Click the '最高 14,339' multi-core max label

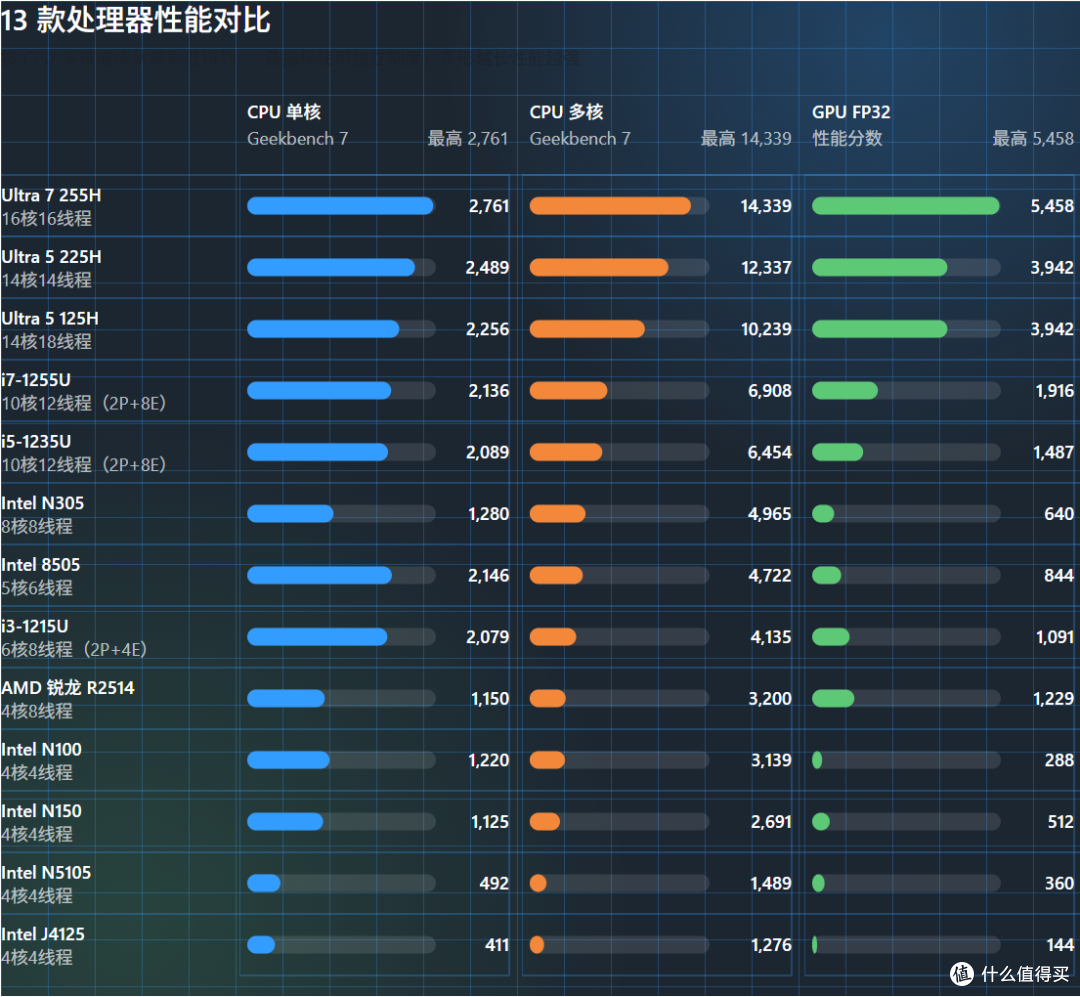(746, 138)
